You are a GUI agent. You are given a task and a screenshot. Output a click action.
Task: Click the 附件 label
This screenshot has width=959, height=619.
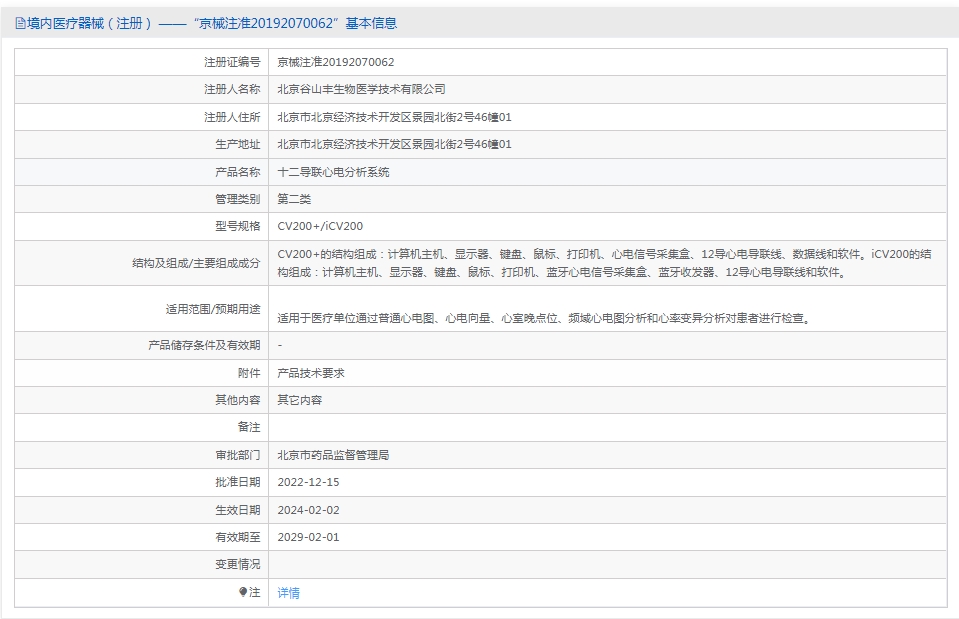tap(249, 373)
